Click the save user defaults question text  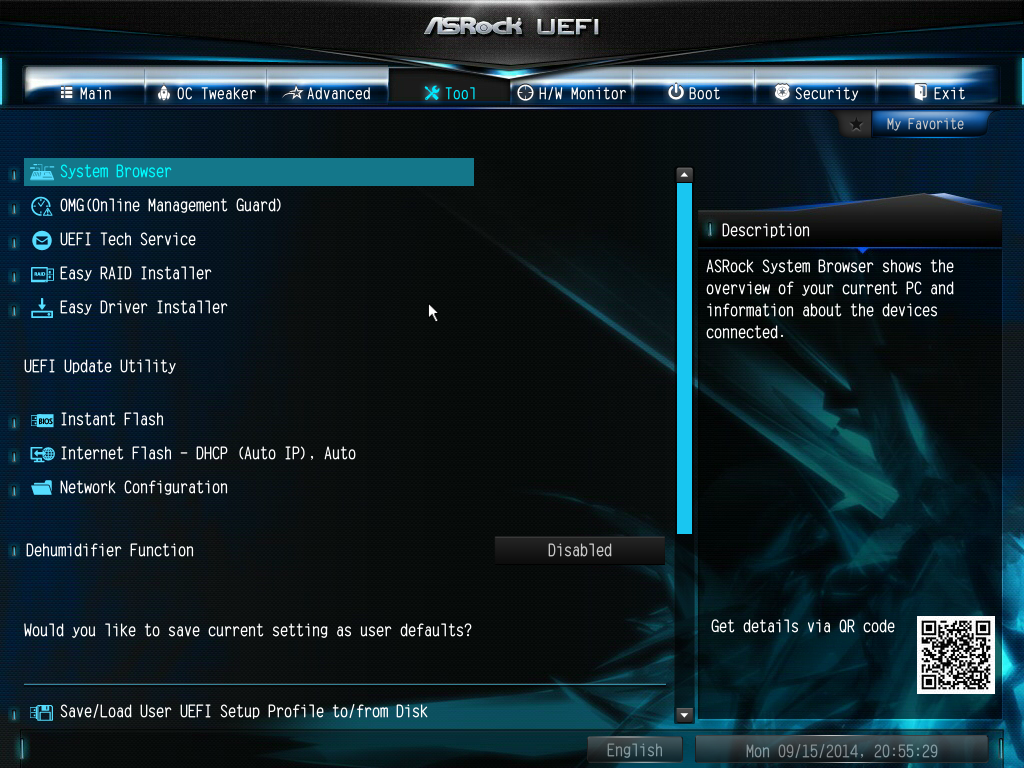[248, 631]
